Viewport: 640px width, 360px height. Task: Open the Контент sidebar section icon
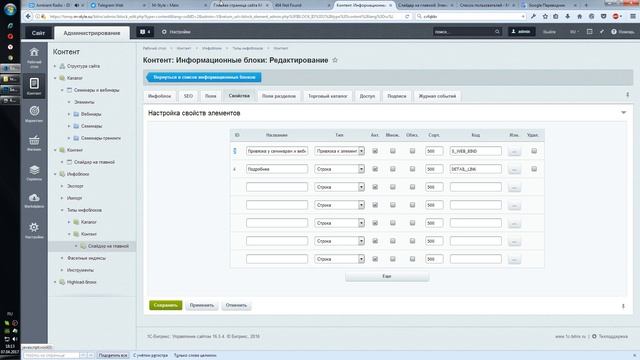click(34, 87)
